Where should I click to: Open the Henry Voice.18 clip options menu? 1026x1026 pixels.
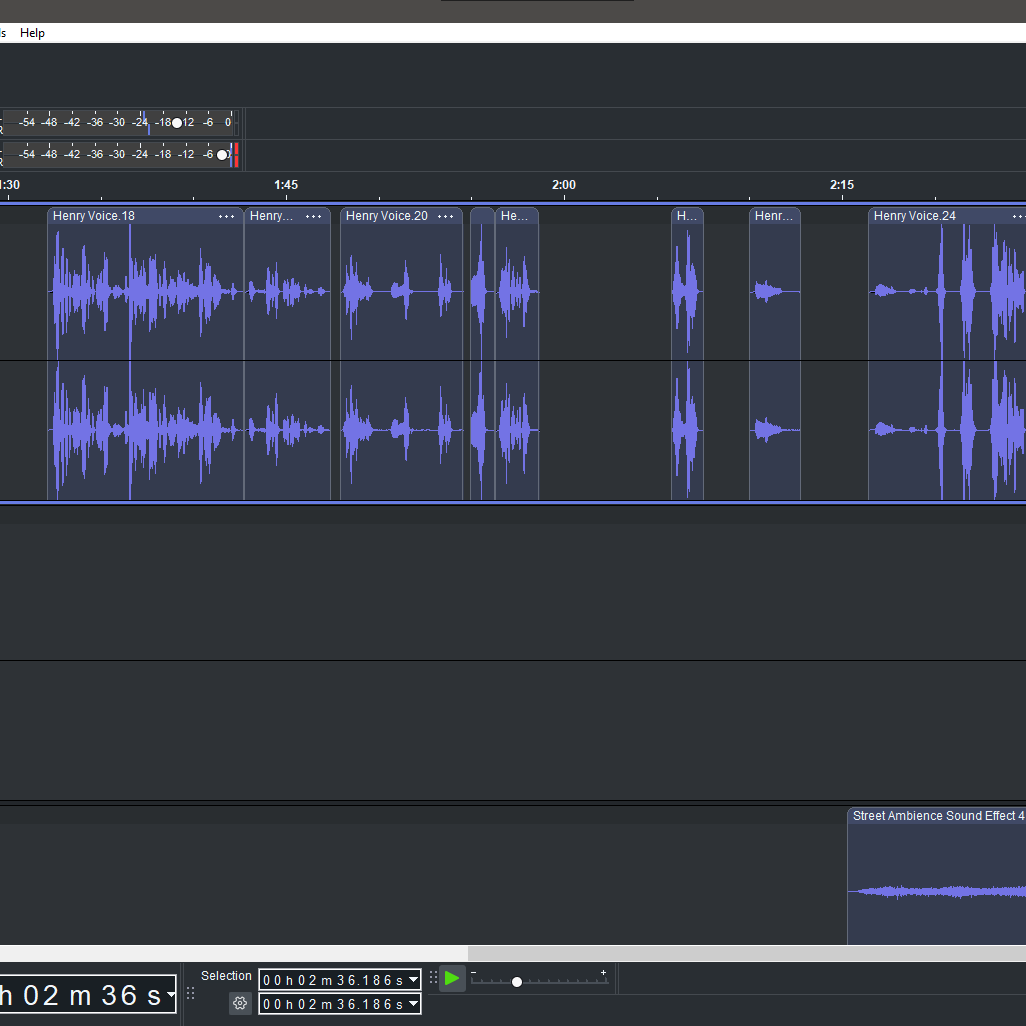[226, 216]
